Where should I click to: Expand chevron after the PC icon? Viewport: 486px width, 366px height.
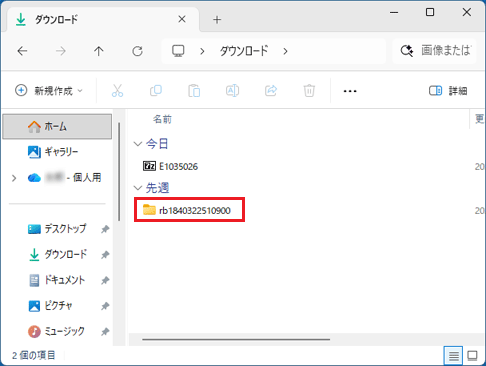pyautogui.click(x=202, y=51)
